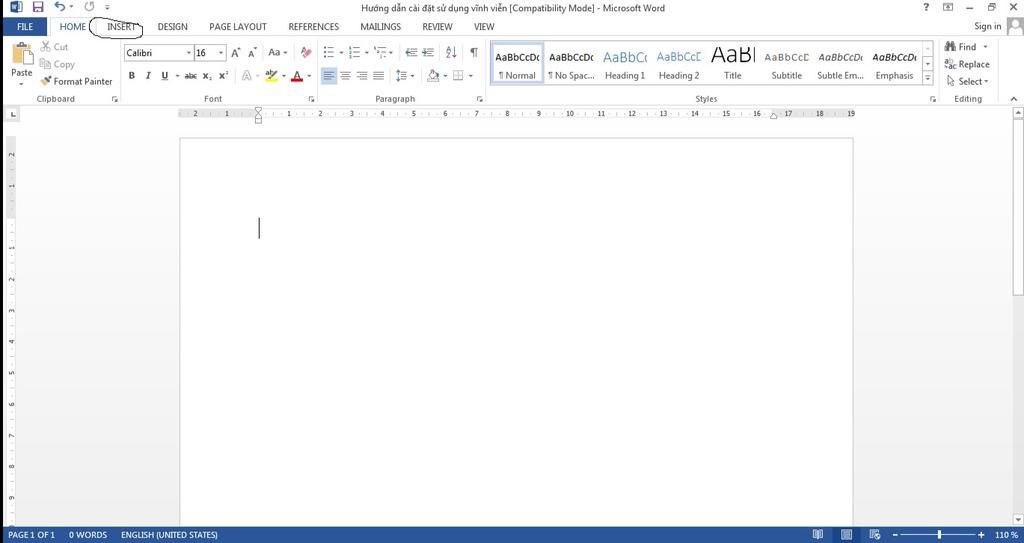Open the INSERT ribbon tab
Image resolution: width=1024 pixels, height=543 pixels.
[121, 27]
